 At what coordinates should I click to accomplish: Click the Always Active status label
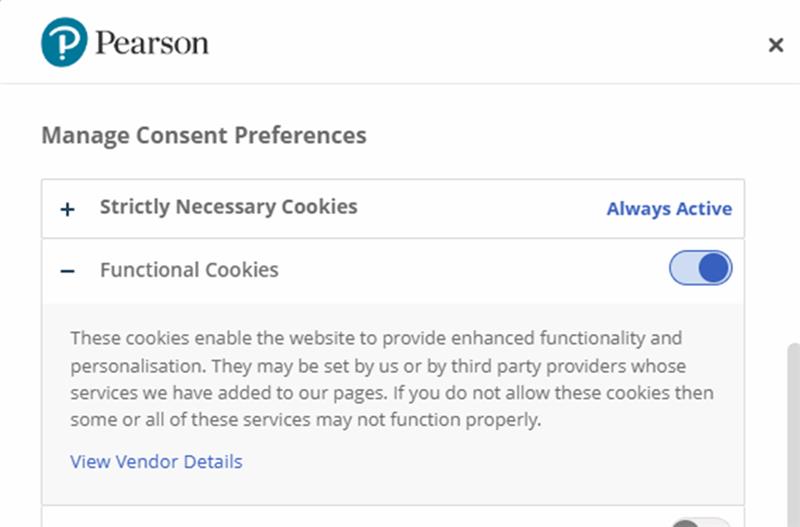coord(669,209)
